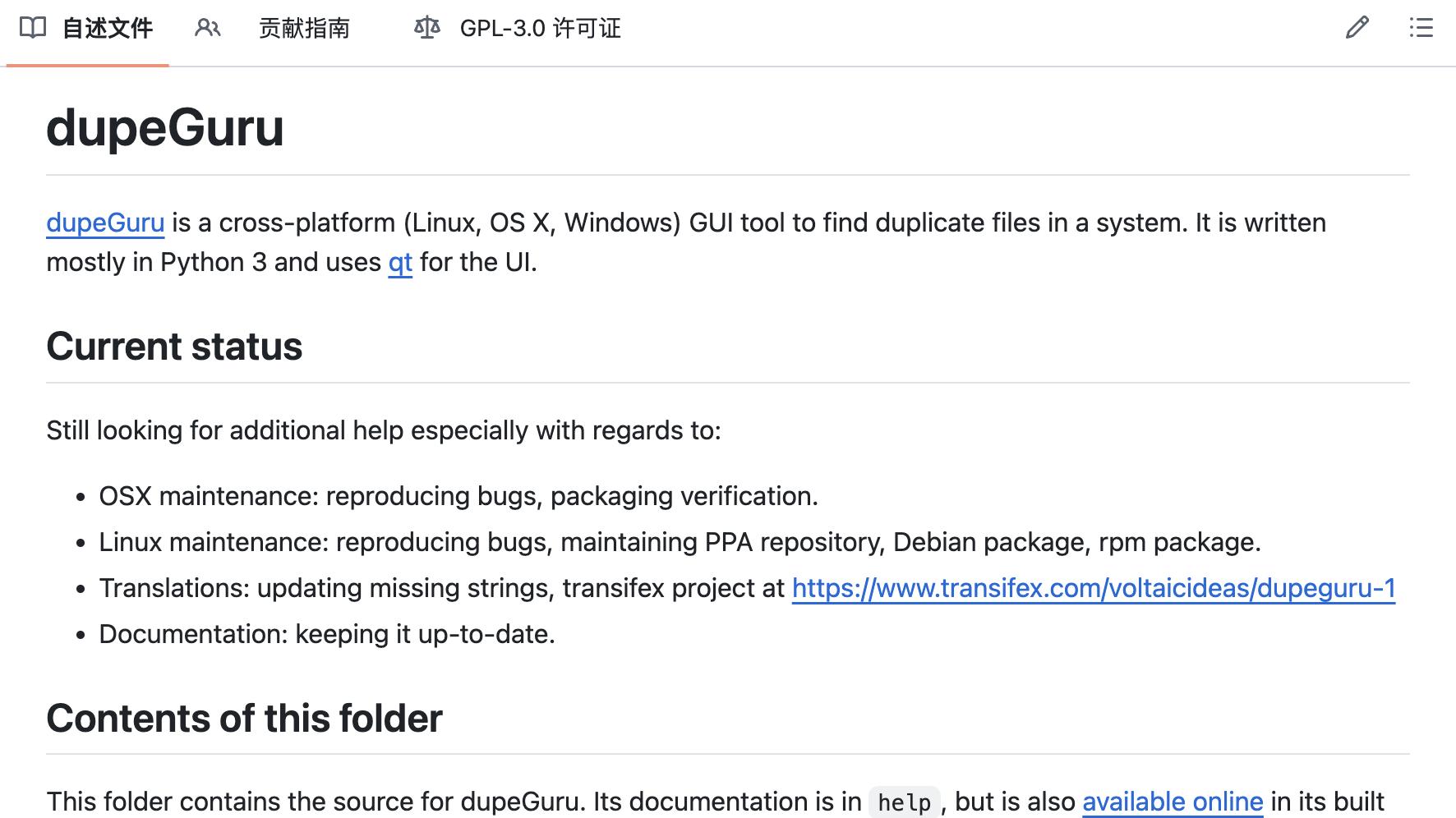The height and width of the screenshot is (818, 1456).
Task: Open the qt hyperlink
Action: [400, 262]
